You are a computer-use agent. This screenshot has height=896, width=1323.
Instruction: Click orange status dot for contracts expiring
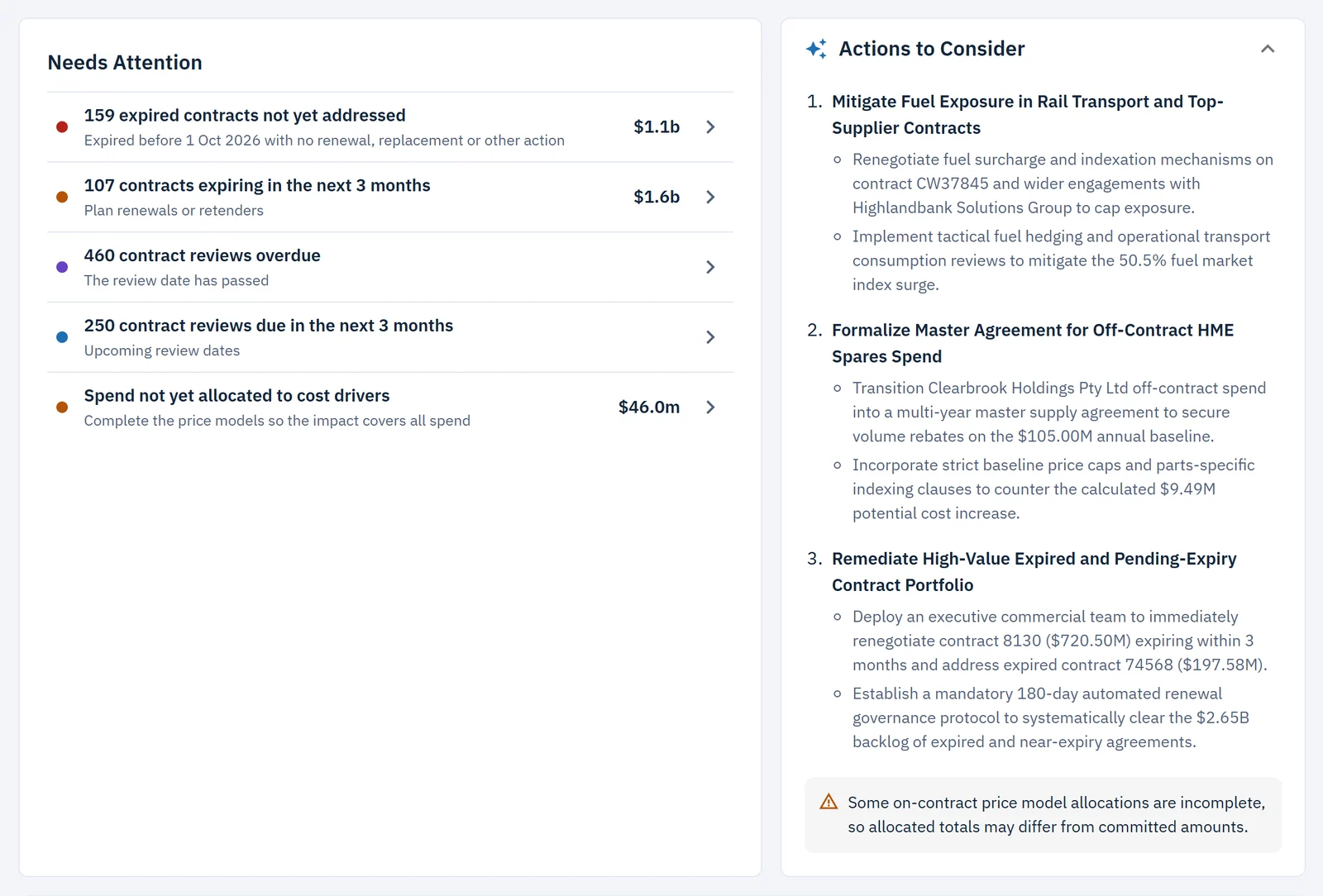point(62,197)
